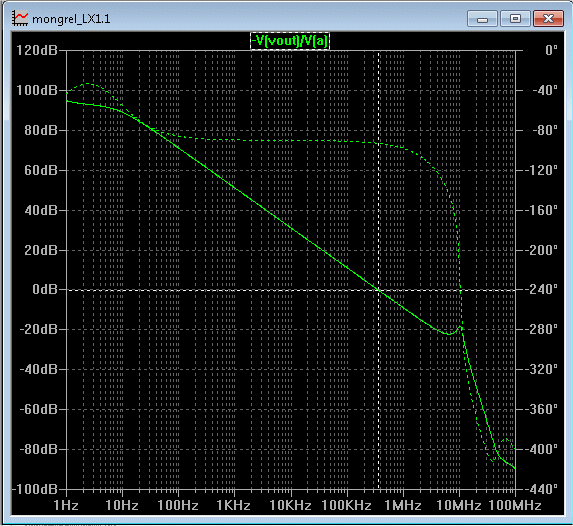Screen dimensions: 573x526
Task: Click the 1KHz frequency axis label
Action: (x=234, y=505)
